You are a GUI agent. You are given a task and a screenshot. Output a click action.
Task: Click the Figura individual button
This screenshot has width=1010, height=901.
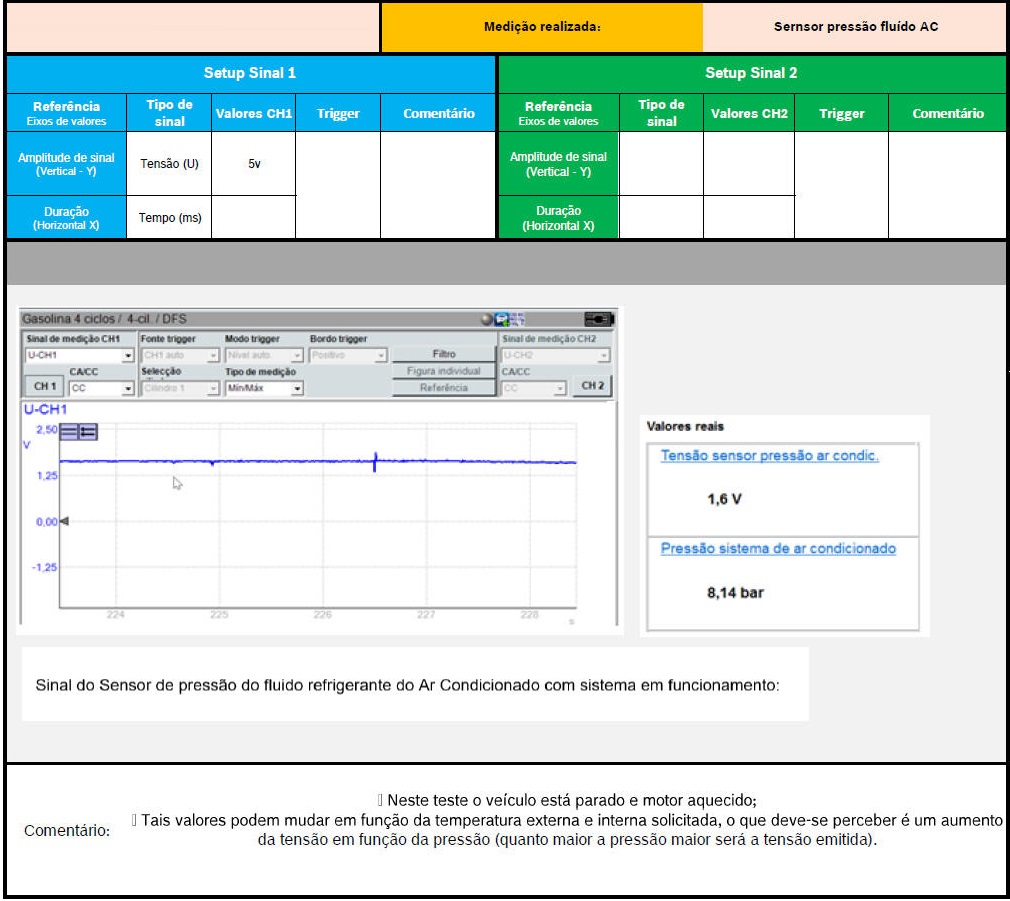tap(444, 371)
